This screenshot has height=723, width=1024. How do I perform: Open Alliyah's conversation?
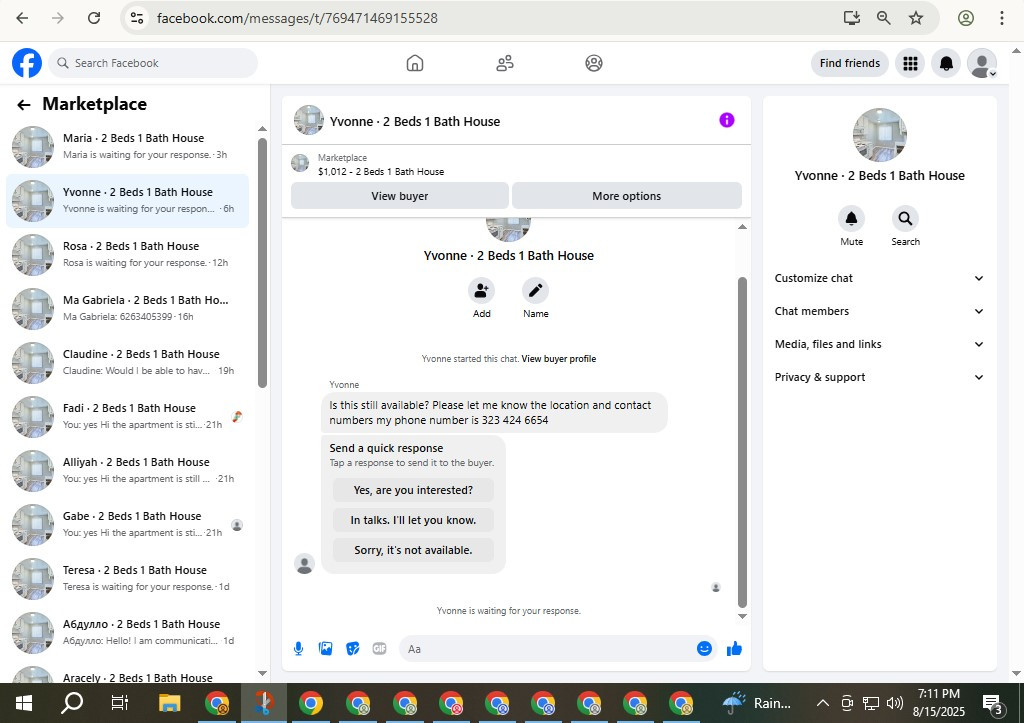click(x=128, y=471)
